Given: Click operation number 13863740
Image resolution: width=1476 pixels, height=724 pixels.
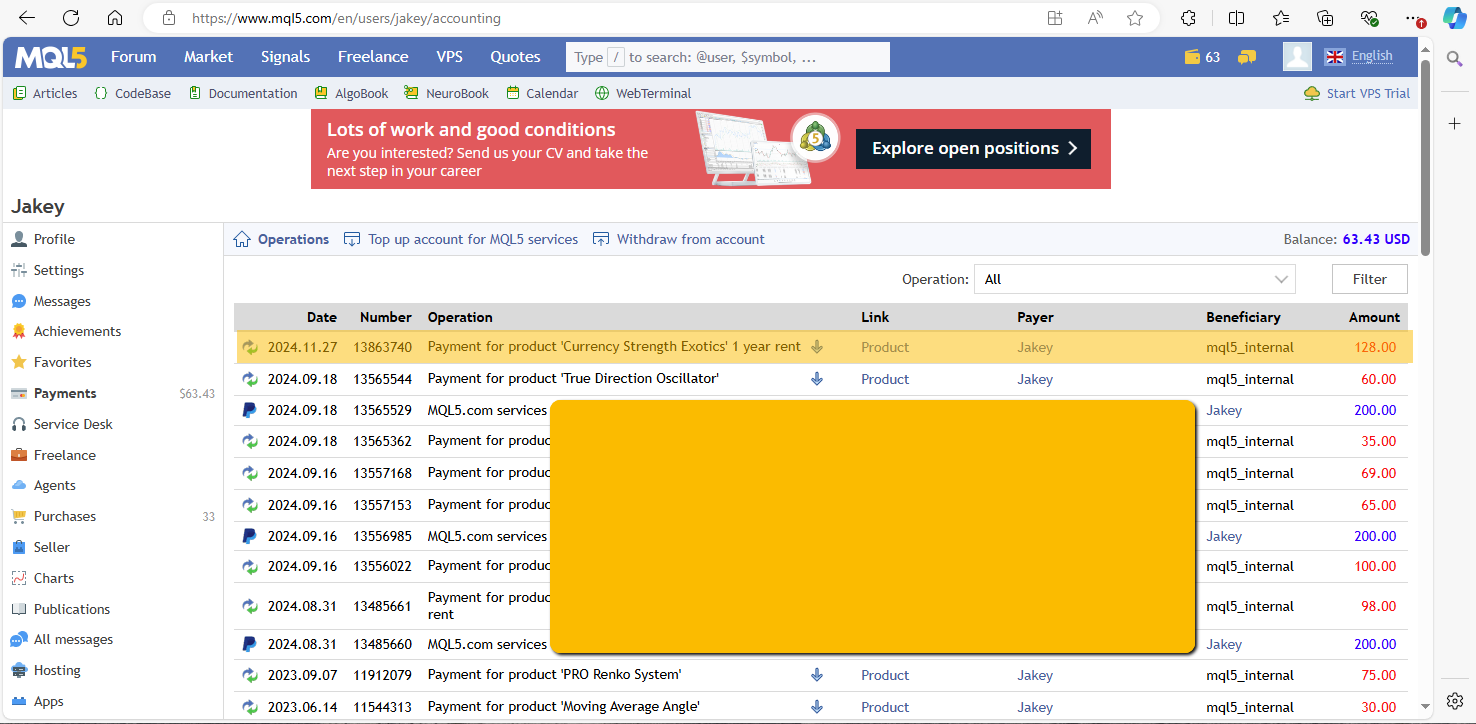Looking at the screenshot, I should 382,347.
